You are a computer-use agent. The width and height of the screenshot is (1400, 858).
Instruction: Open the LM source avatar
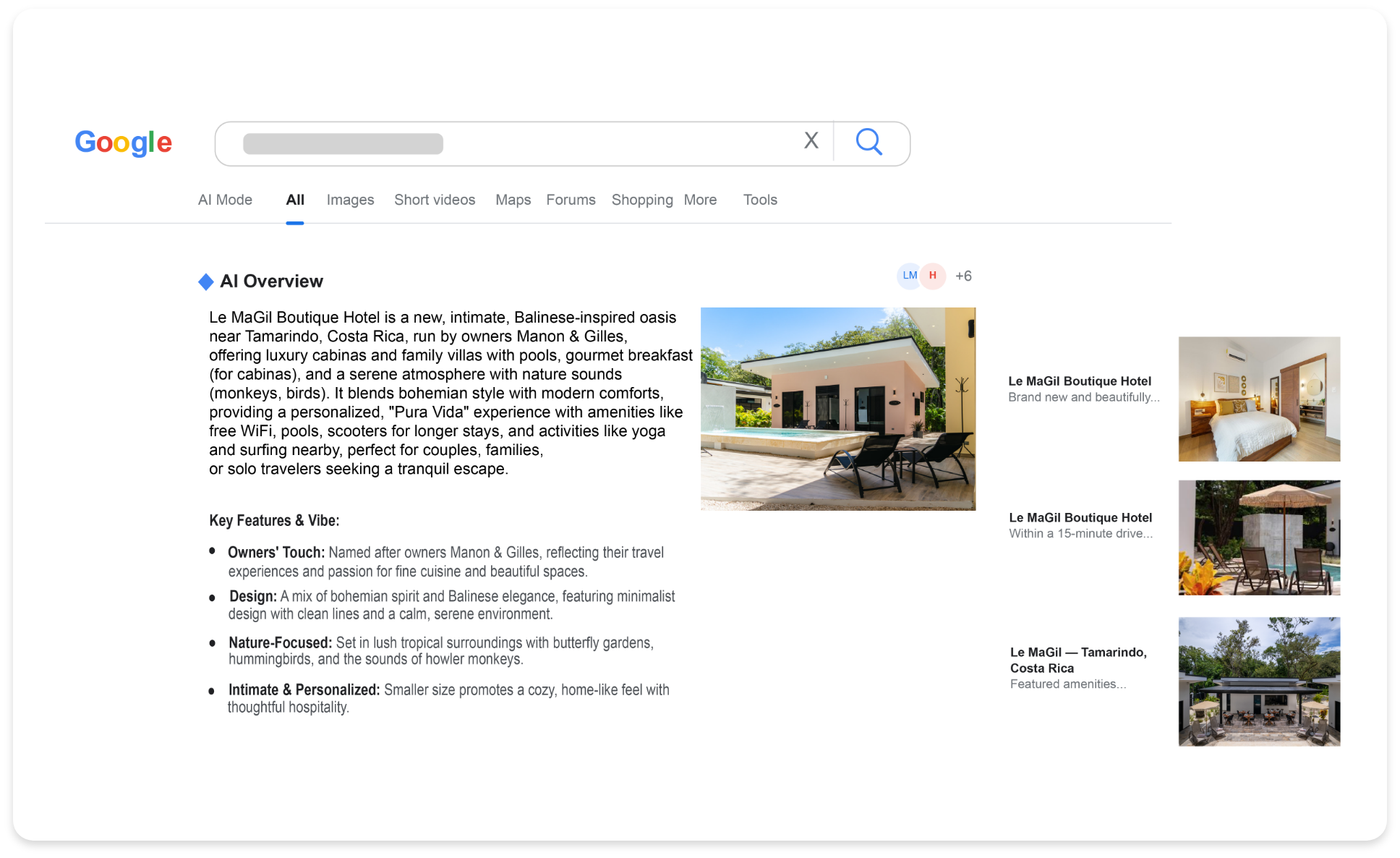pos(909,276)
